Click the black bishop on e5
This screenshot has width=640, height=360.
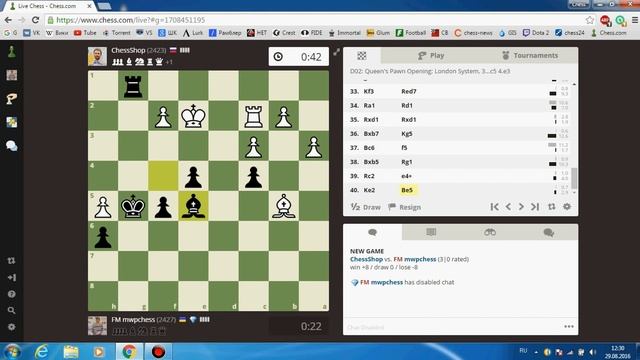click(x=193, y=206)
